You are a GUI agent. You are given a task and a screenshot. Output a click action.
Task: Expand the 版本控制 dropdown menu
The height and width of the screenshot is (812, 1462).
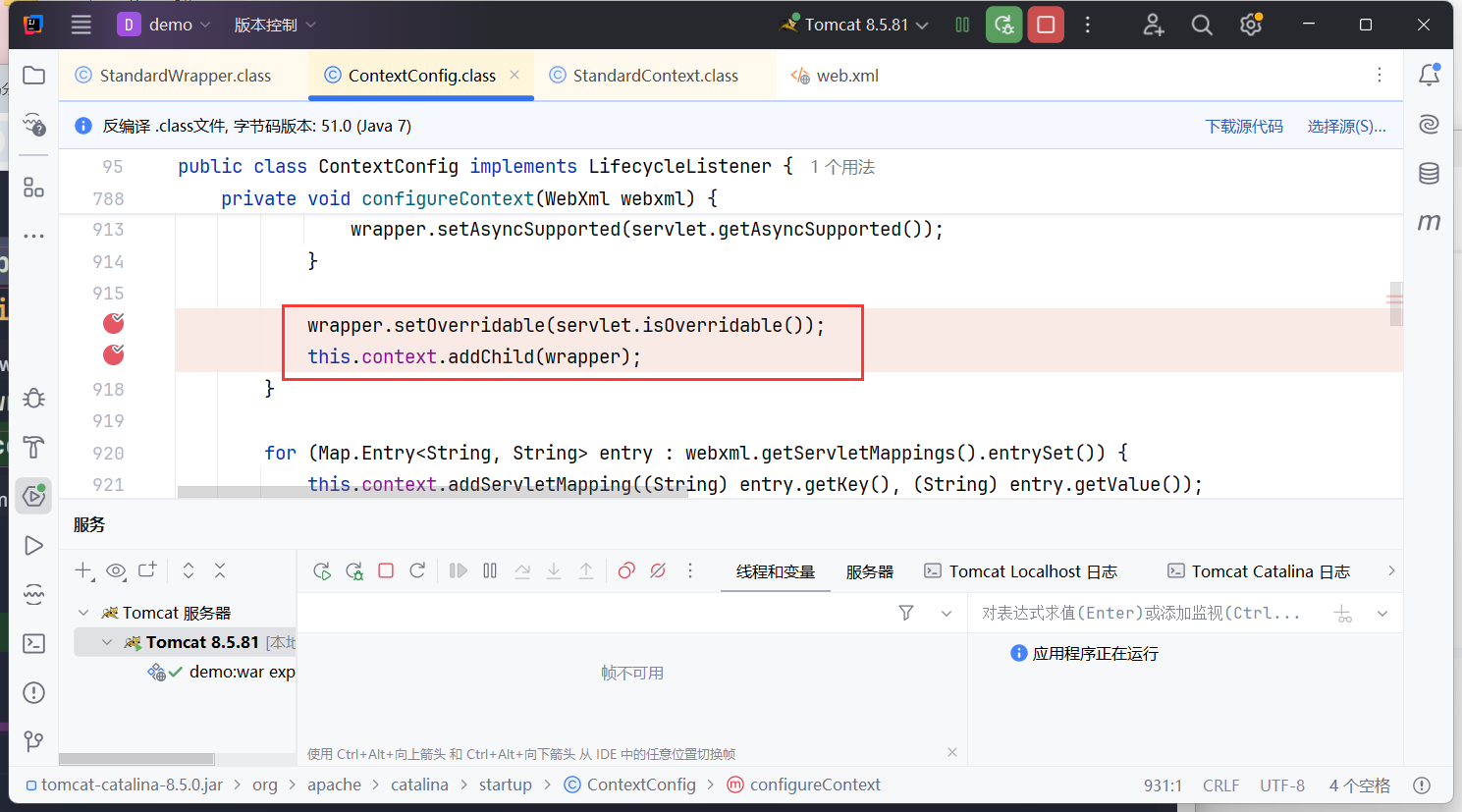pyautogui.click(x=275, y=25)
